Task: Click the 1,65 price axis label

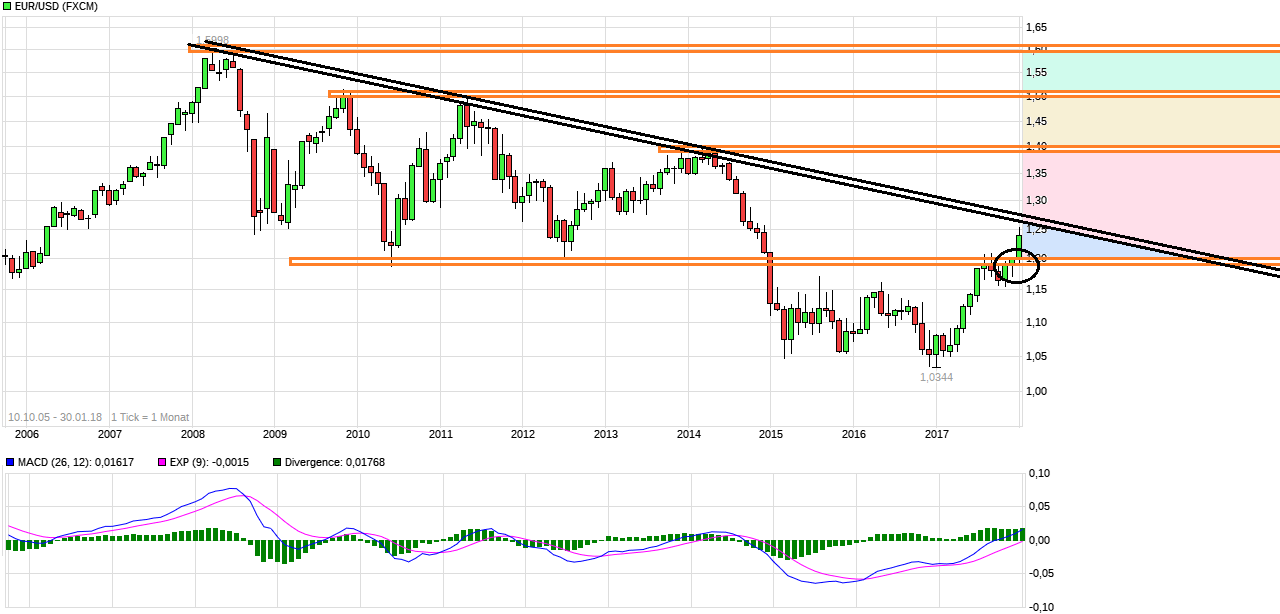Action: (1036, 26)
